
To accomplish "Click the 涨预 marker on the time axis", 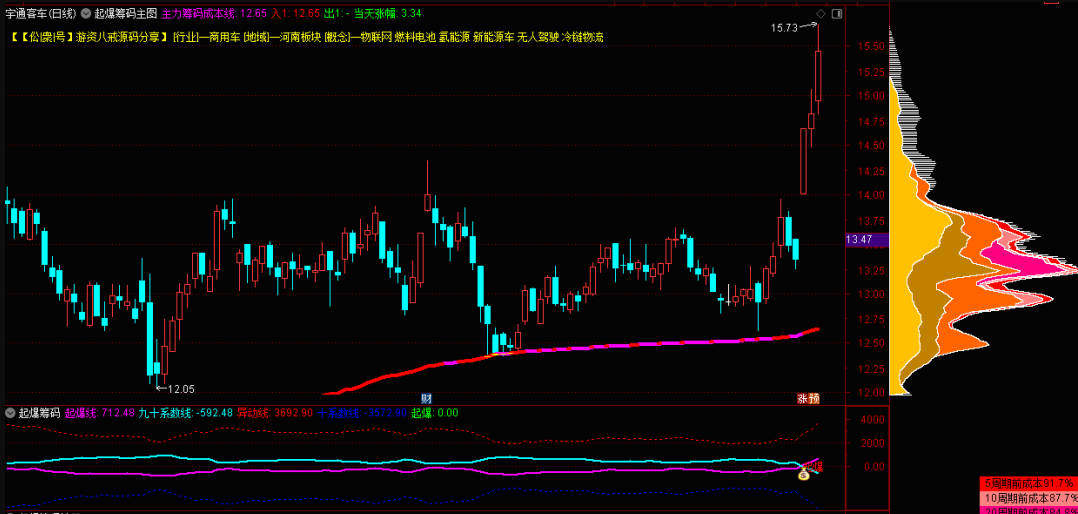I will (808, 398).
